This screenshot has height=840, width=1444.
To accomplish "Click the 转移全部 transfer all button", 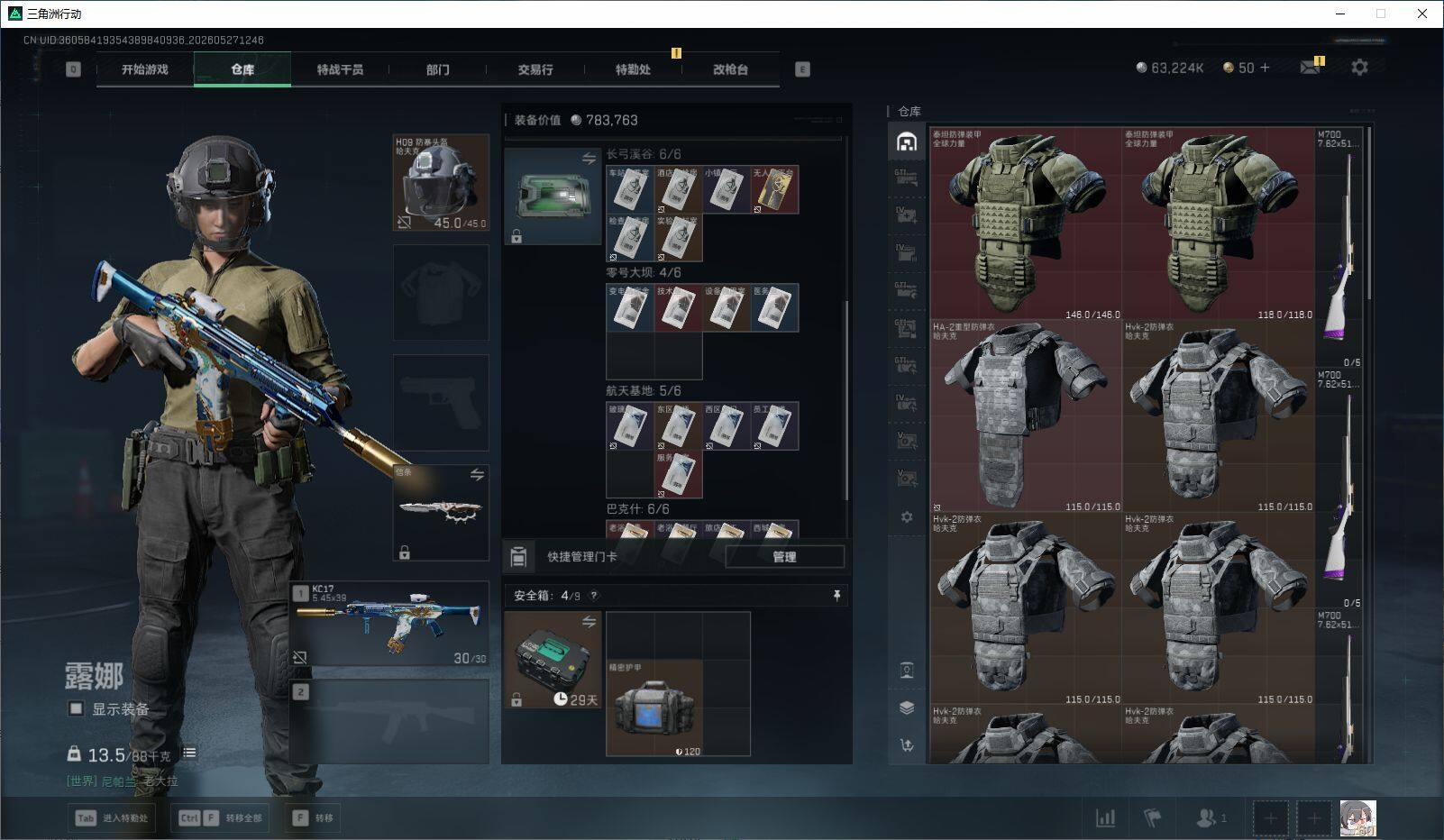I will pyautogui.click(x=221, y=818).
